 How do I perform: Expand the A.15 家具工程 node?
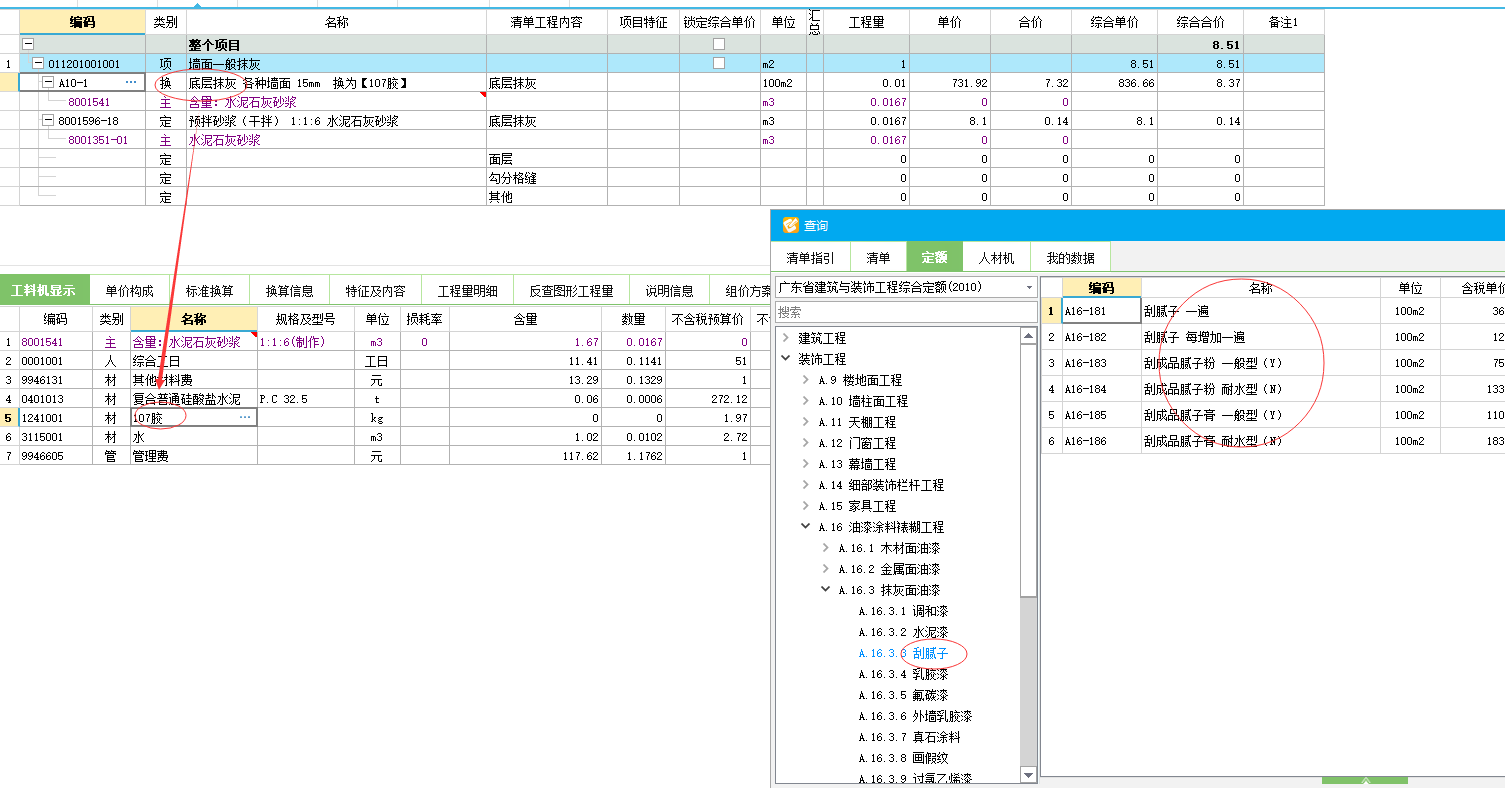[806, 506]
